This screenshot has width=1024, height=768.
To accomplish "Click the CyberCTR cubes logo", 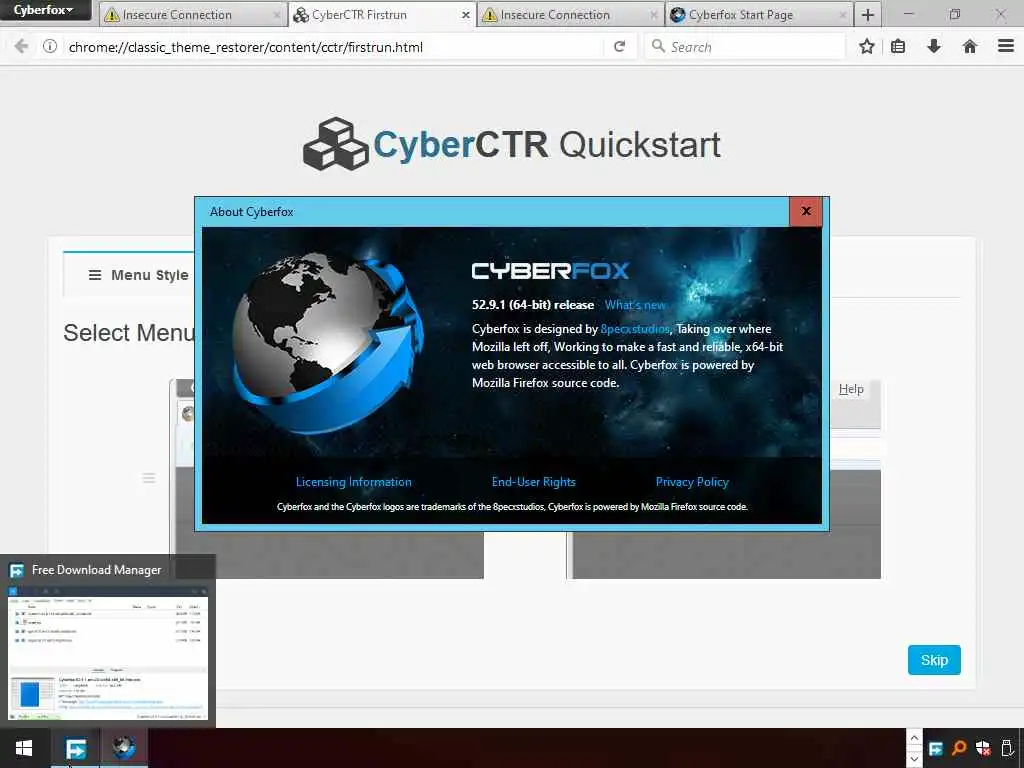I will (x=336, y=144).
